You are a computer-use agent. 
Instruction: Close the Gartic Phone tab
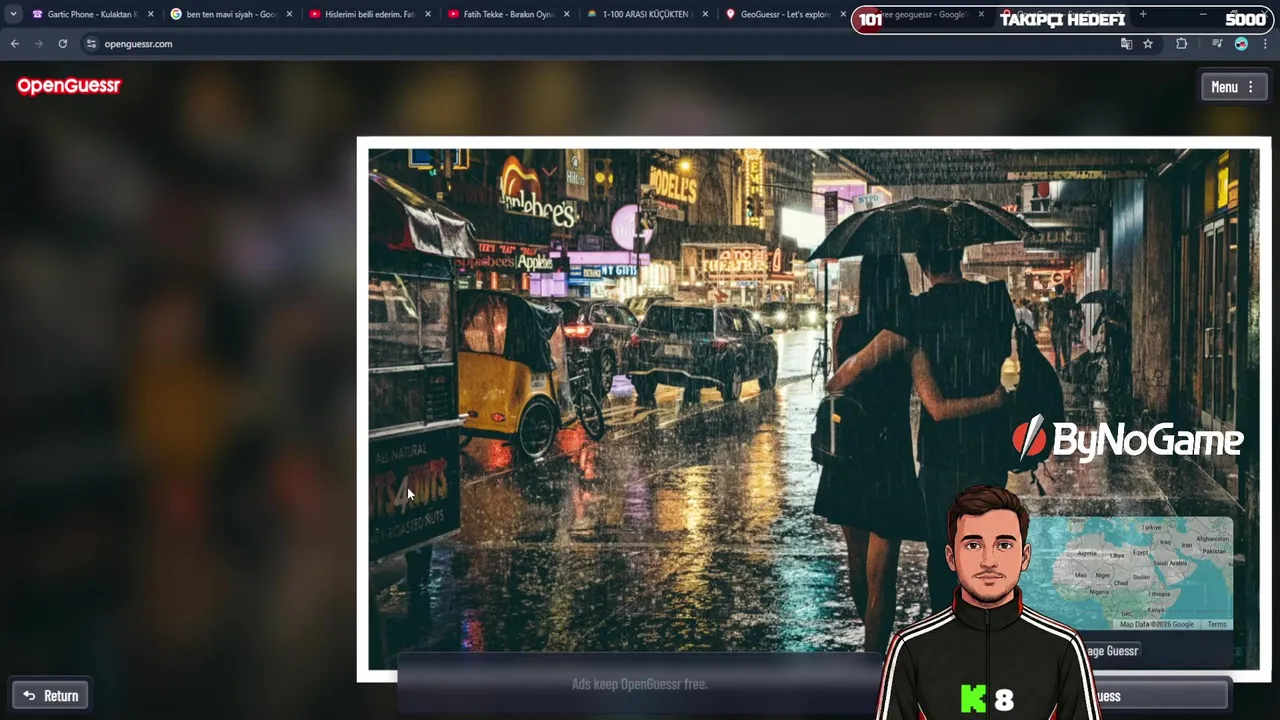point(151,15)
